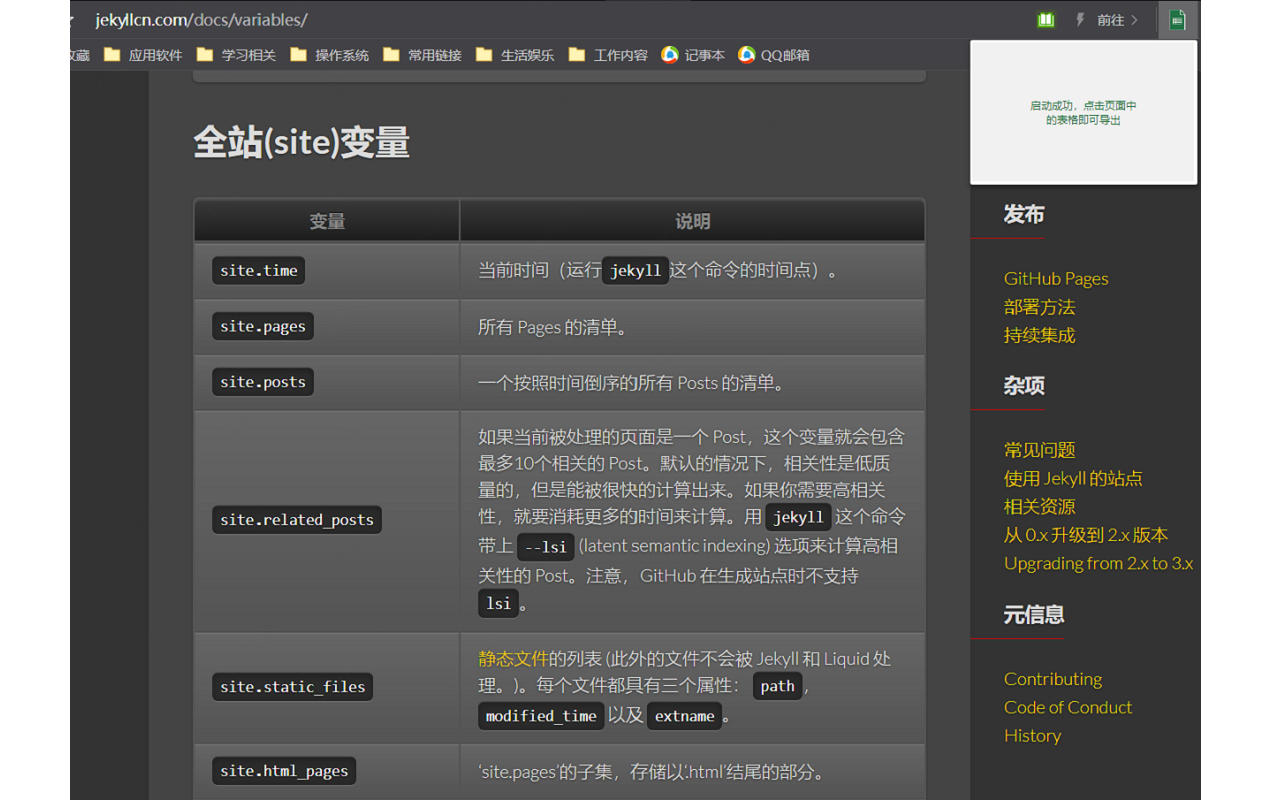Open the 静态文件 link in the table
The image size is (1280, 800).
pos(513,659)
